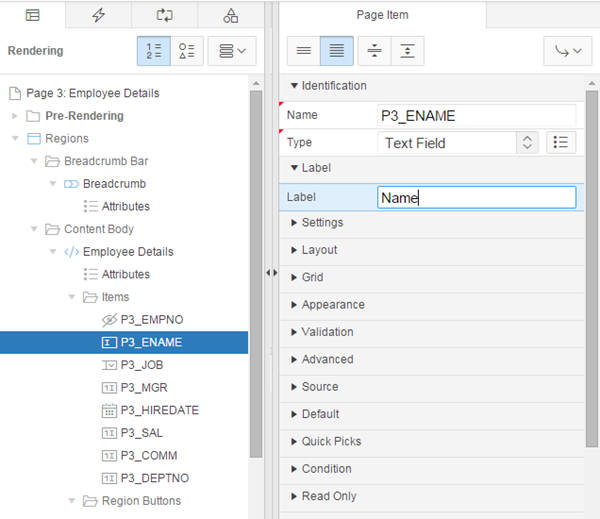
Task: Open the Shared Components shapes tab
Action: pos(231,15)
